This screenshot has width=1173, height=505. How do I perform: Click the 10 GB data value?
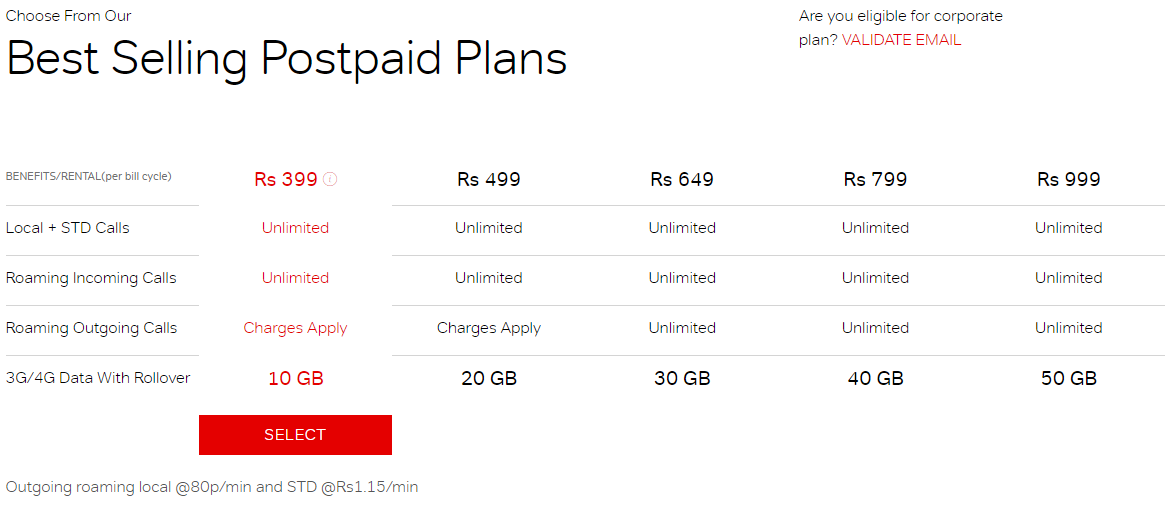295,379
